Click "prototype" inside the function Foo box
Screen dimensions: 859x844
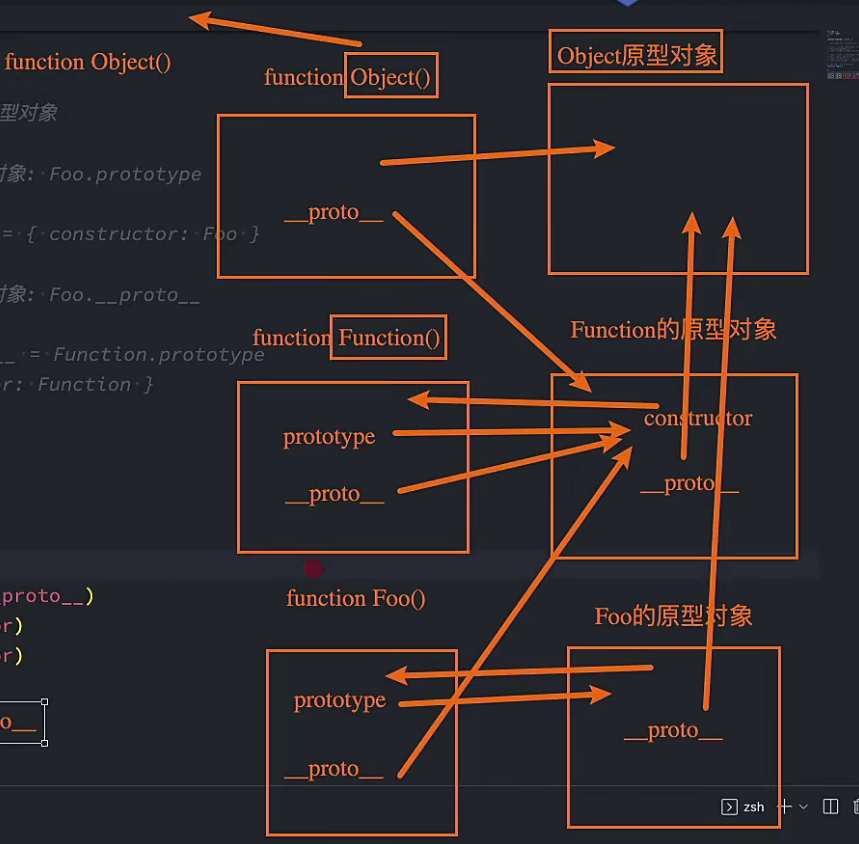coord(339,700)
